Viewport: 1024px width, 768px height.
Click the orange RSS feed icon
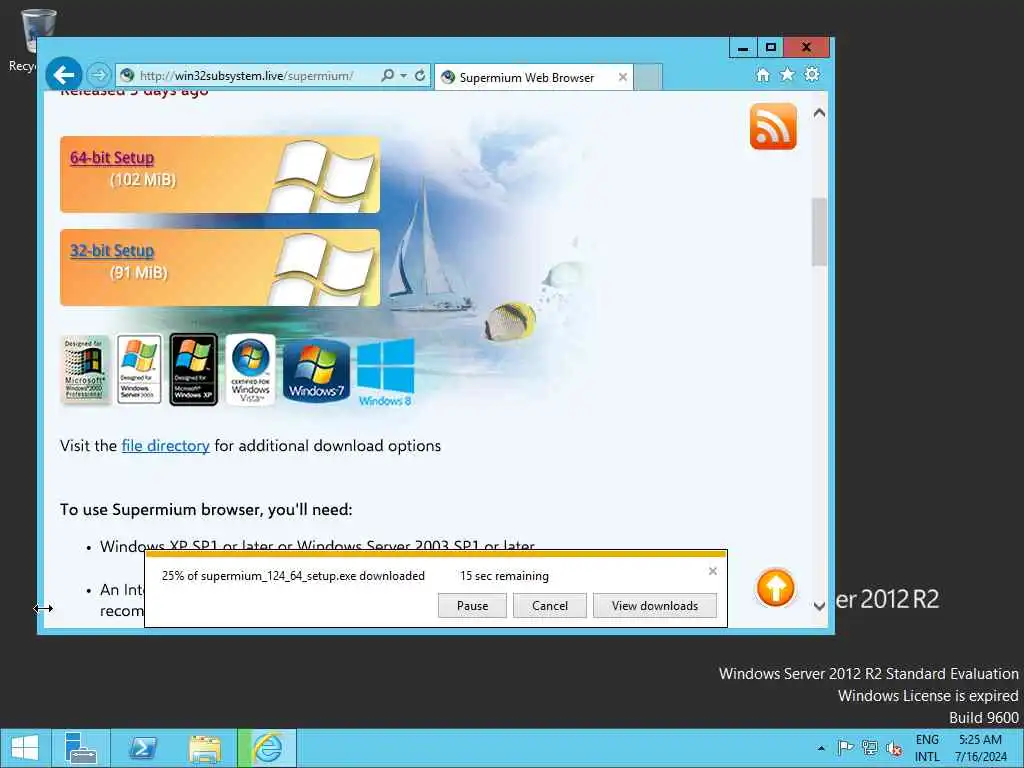(x=773, y=126)
